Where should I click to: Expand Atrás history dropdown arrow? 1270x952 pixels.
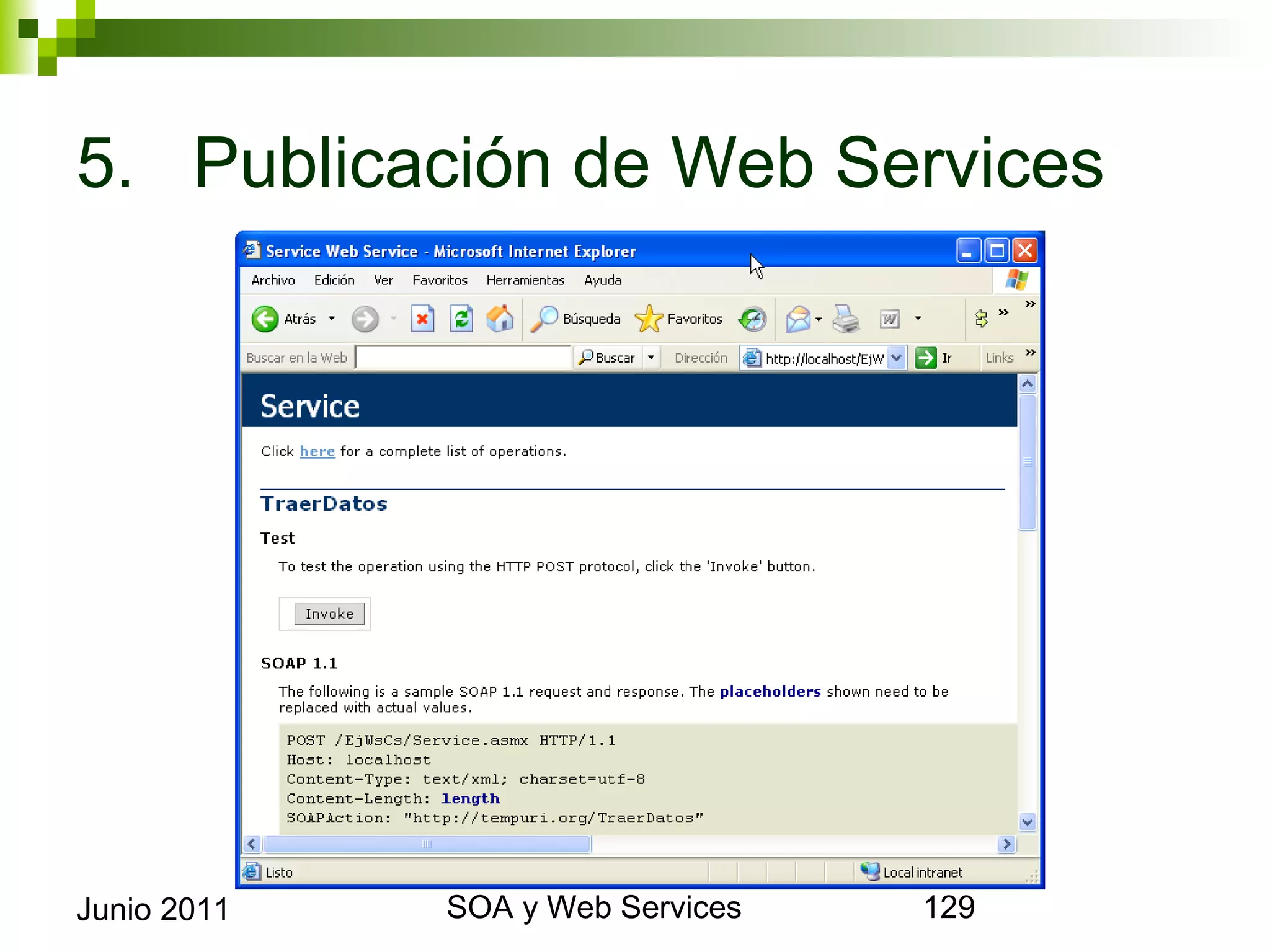pyautogui.click(x=332, y=319)
